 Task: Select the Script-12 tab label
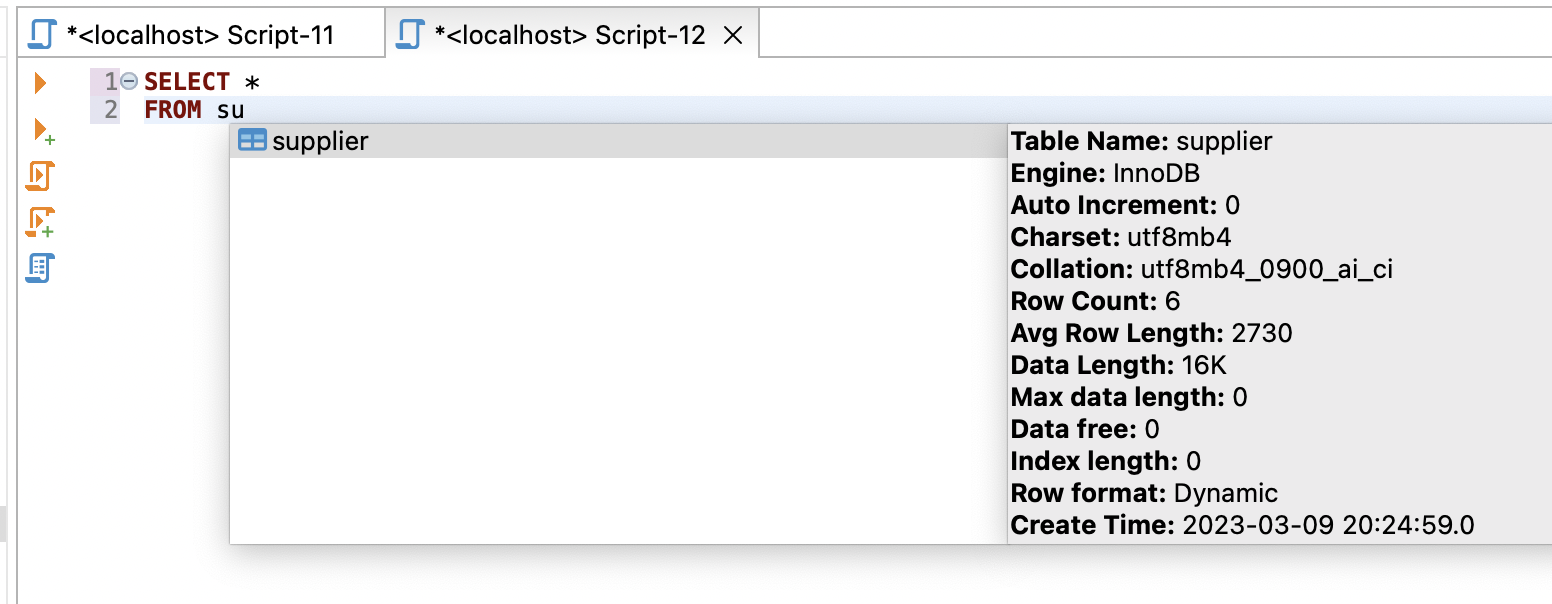coord(570,36)
